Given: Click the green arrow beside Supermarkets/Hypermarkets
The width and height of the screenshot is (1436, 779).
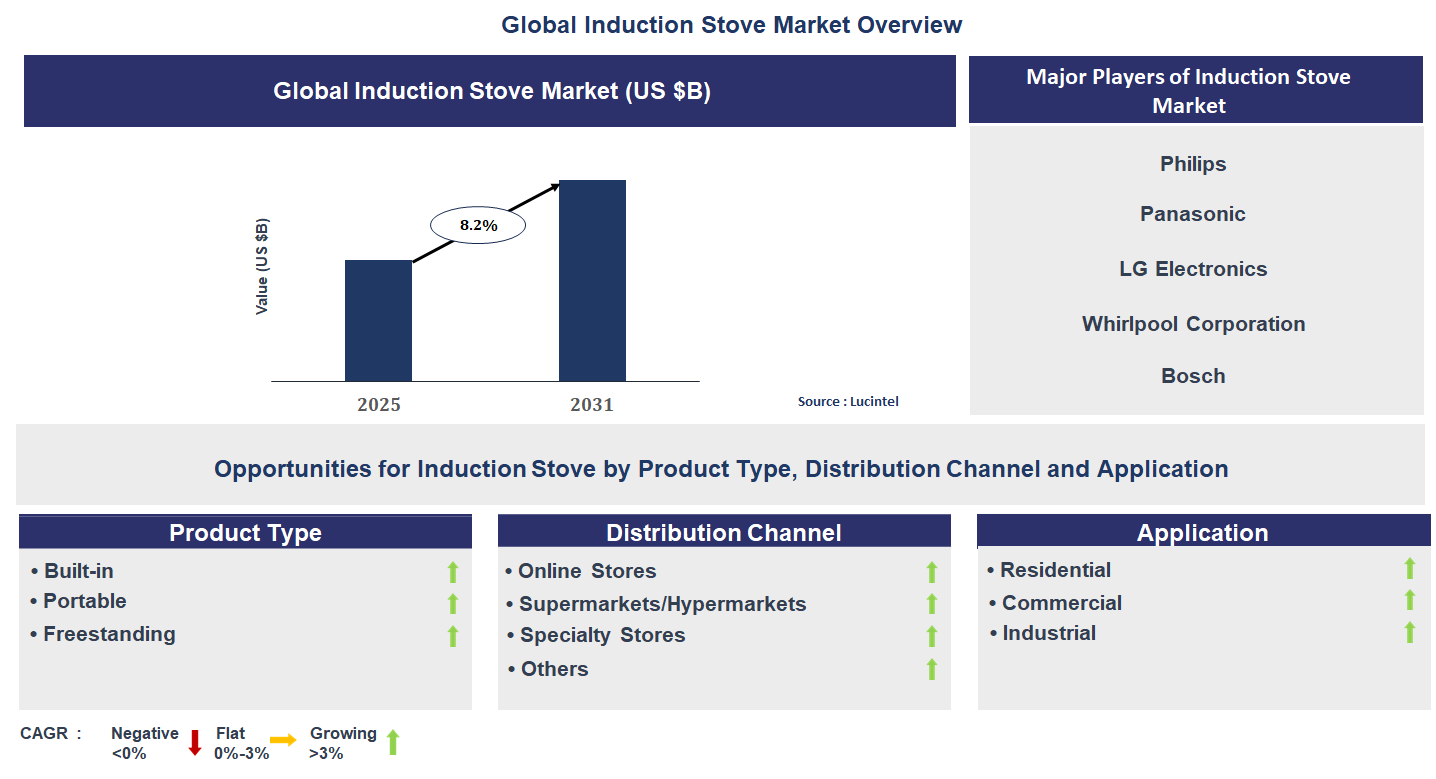Looking at the screenshot, I should click(x=931, y=604).
